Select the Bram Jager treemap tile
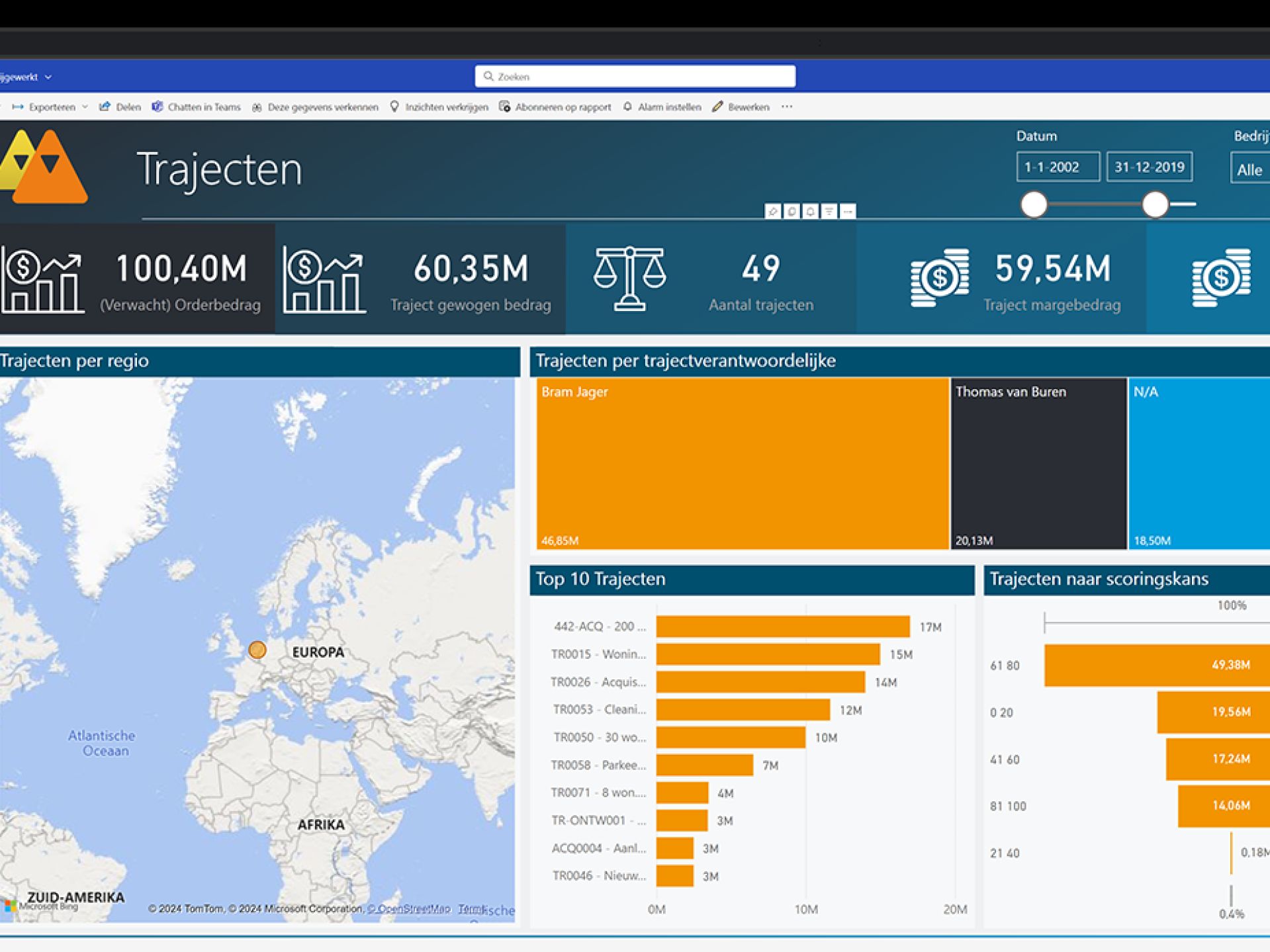This screenshot has width=1270, height=952. point(742,463)
